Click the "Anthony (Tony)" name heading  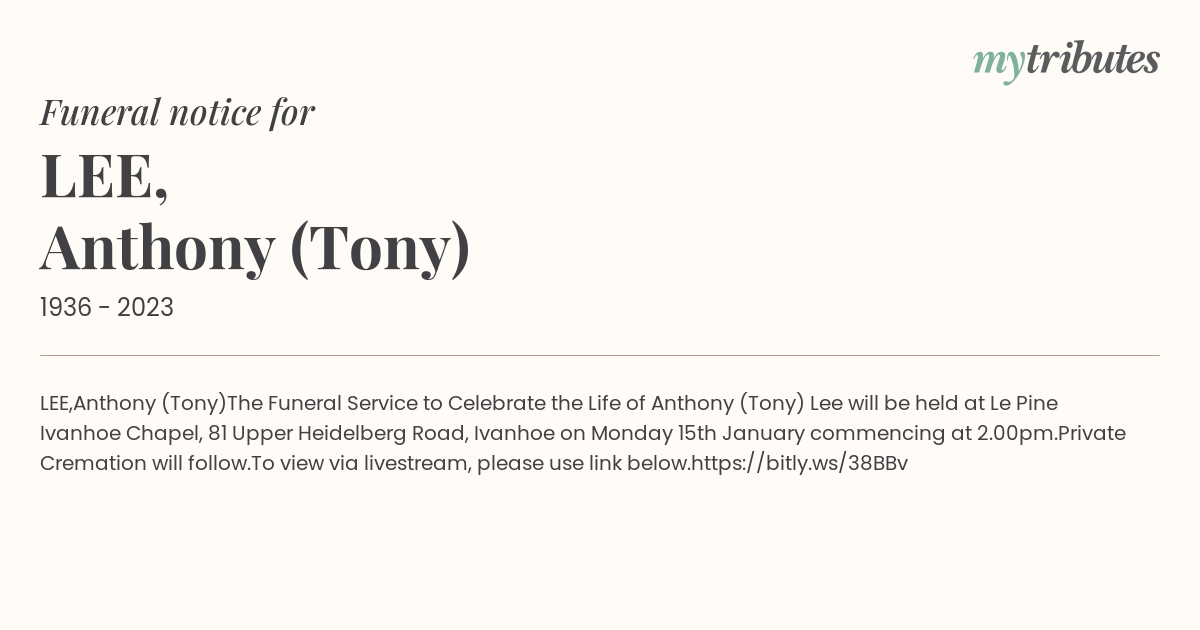click(255, 247)
